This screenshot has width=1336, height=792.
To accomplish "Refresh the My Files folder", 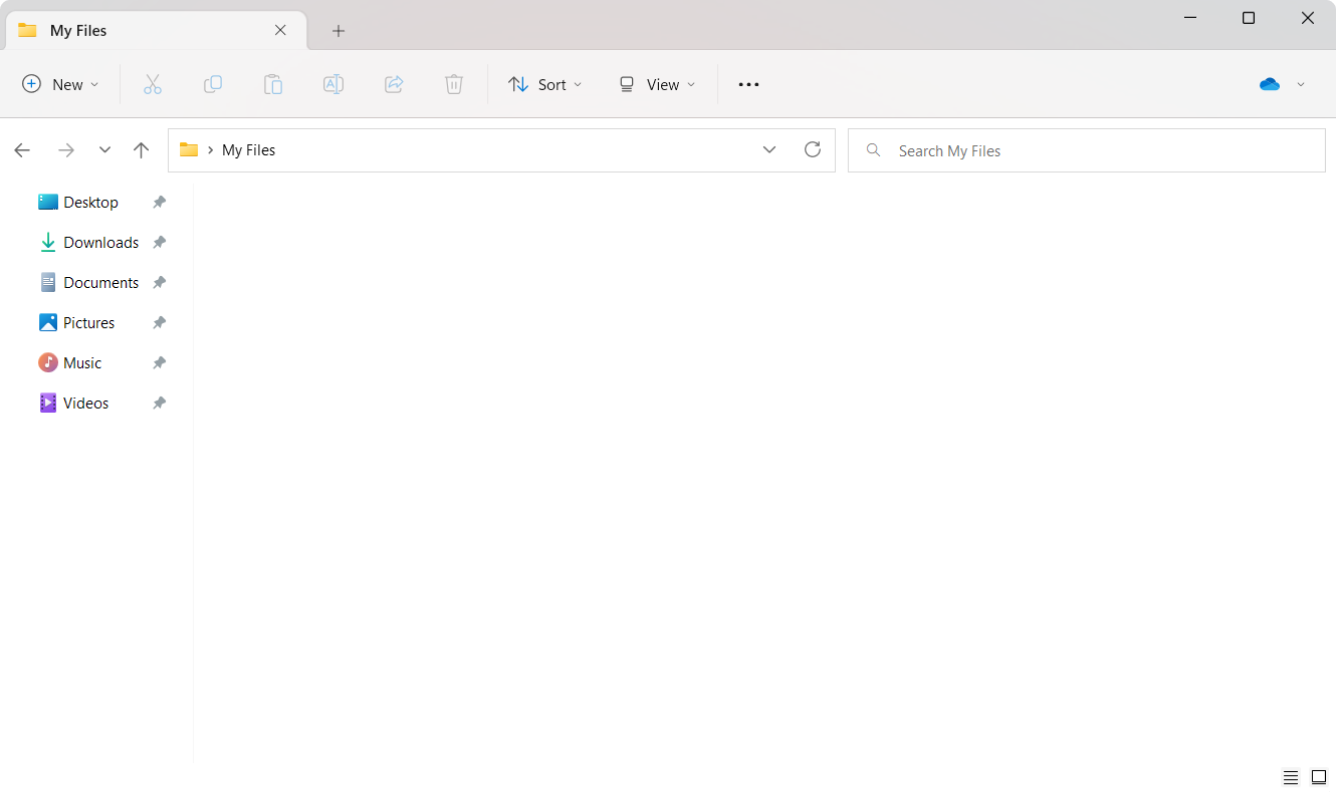I will (812, 150).
